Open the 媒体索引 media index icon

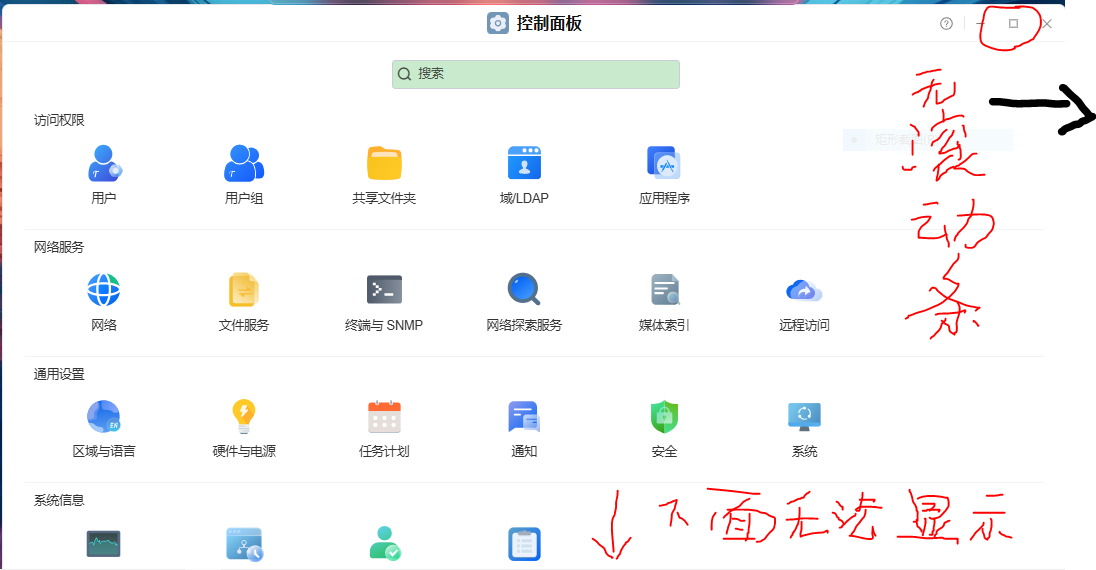coord(665,290)
